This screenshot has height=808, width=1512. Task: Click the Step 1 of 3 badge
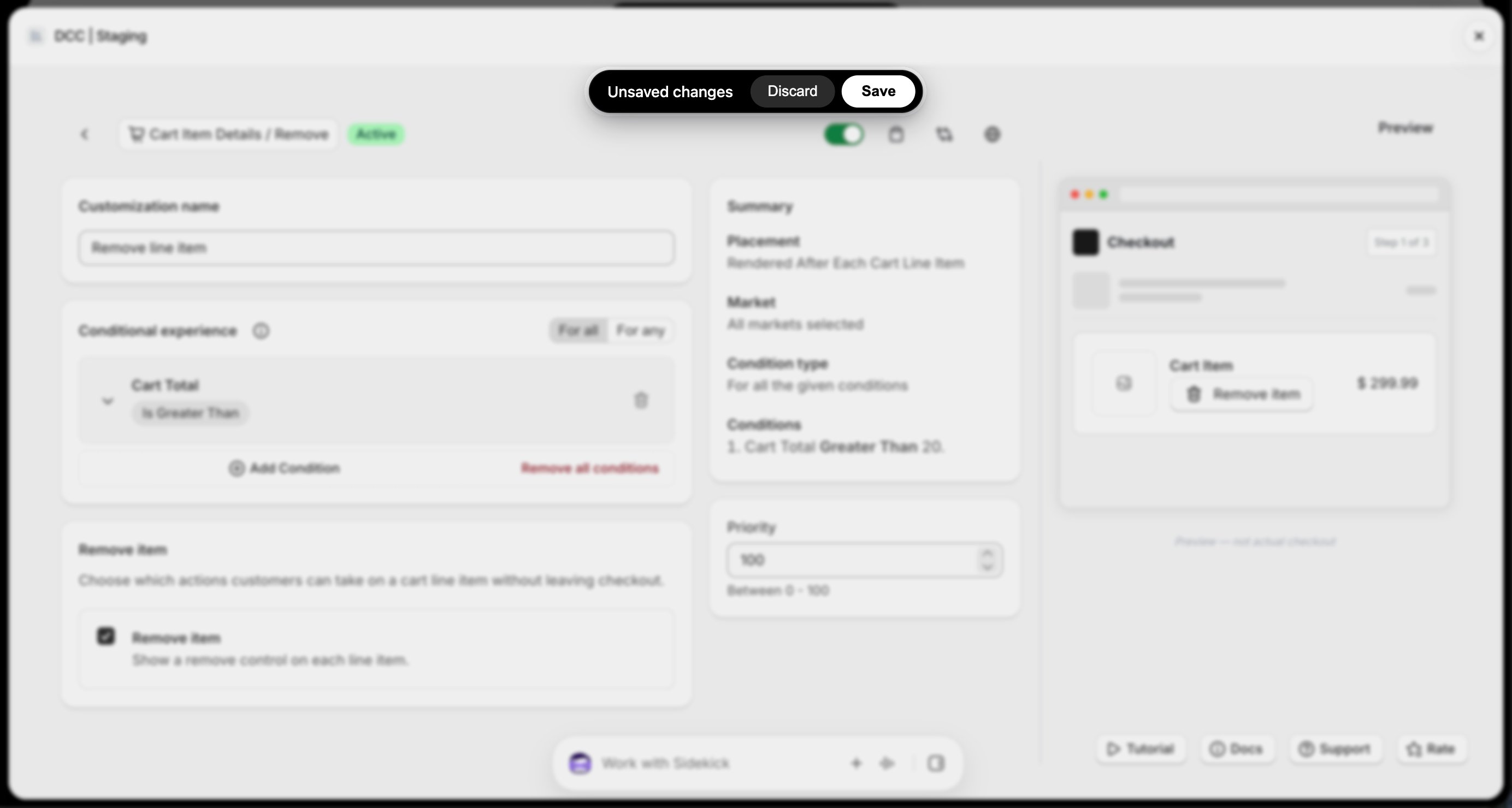click(1401, 242)
